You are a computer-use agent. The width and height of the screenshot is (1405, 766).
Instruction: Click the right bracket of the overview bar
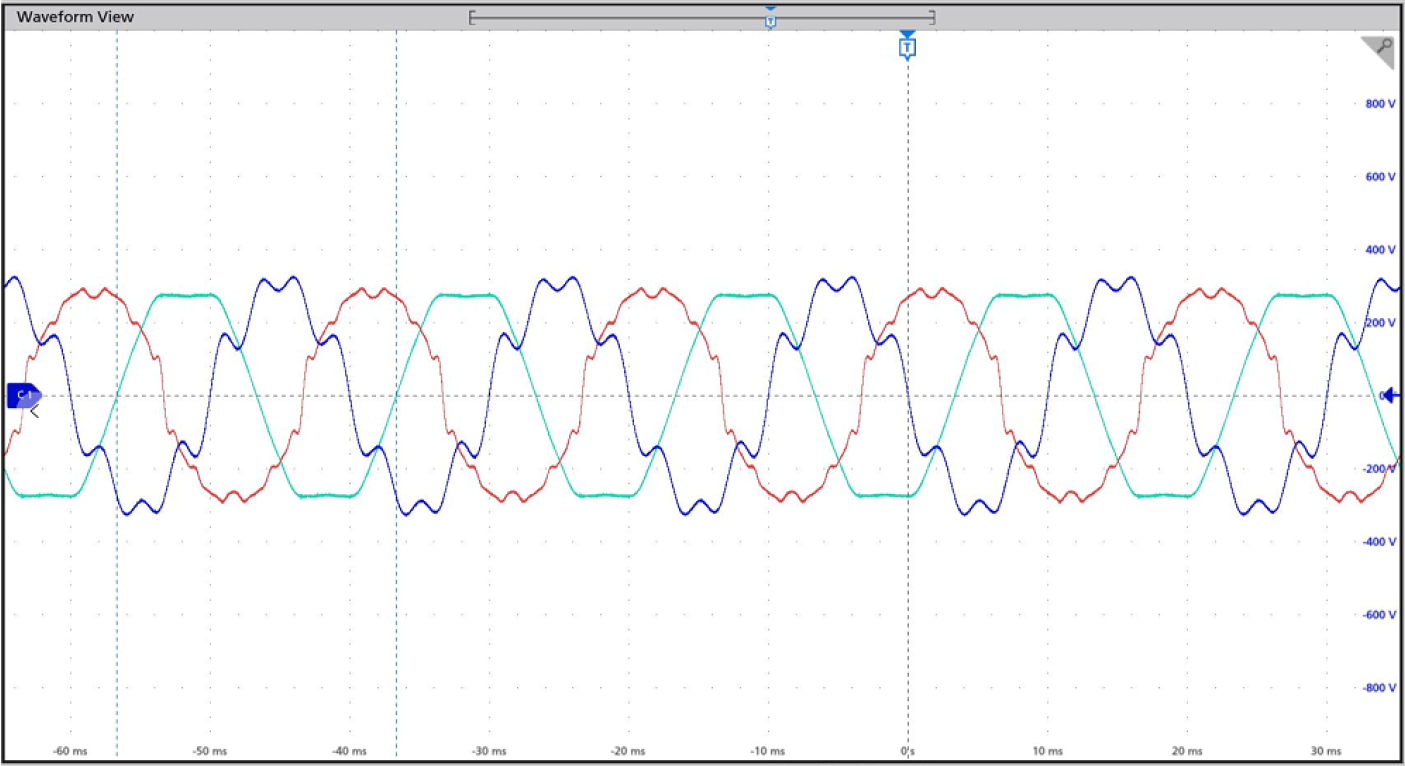click(932, 17)
